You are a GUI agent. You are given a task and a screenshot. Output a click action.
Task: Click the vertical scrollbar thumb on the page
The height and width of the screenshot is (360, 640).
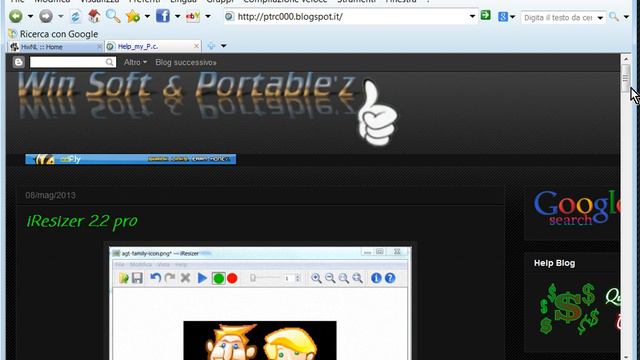click(625, 78)
